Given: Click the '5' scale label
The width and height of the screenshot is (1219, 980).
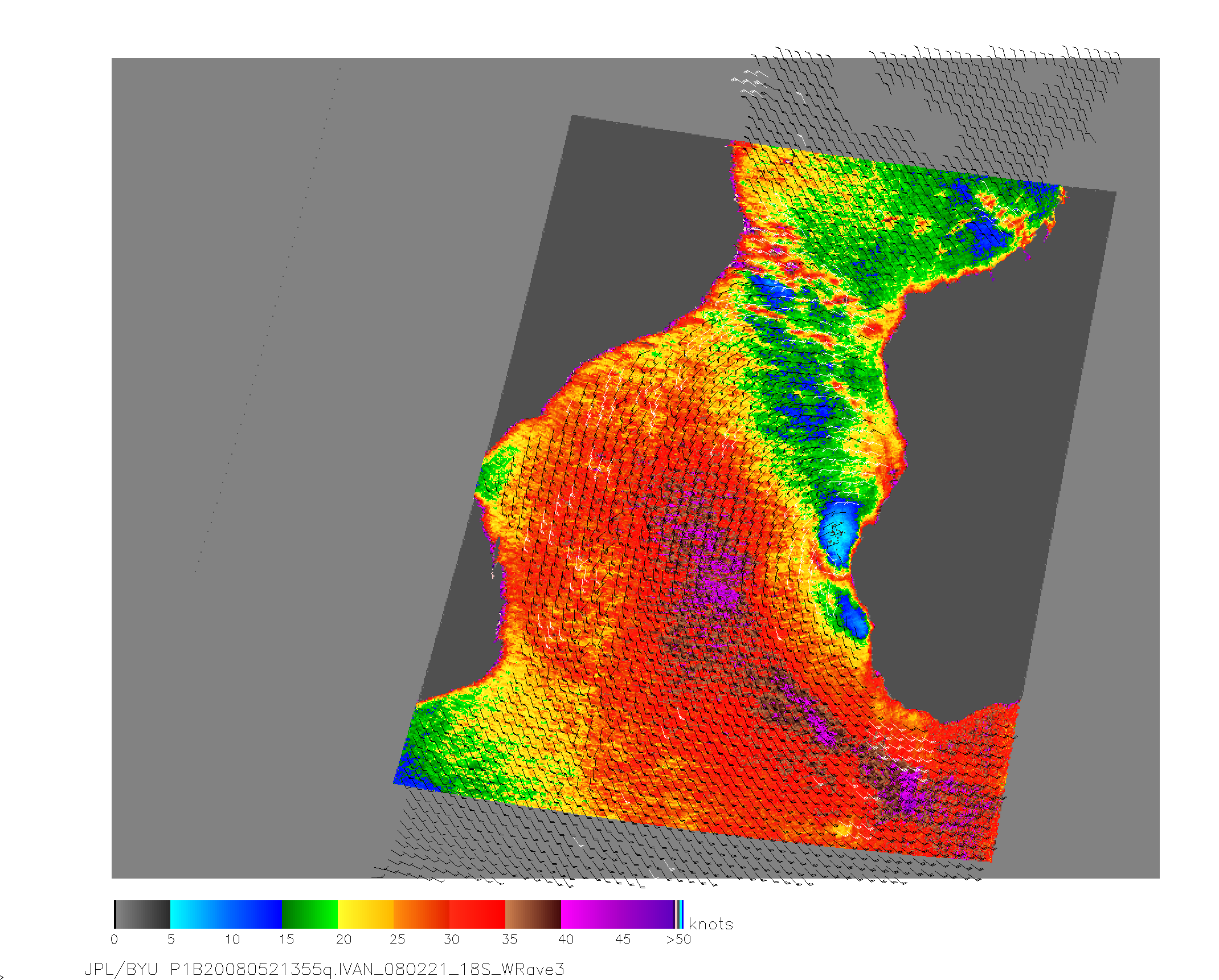Looking at the screenshot, I should tap(171, 940).
